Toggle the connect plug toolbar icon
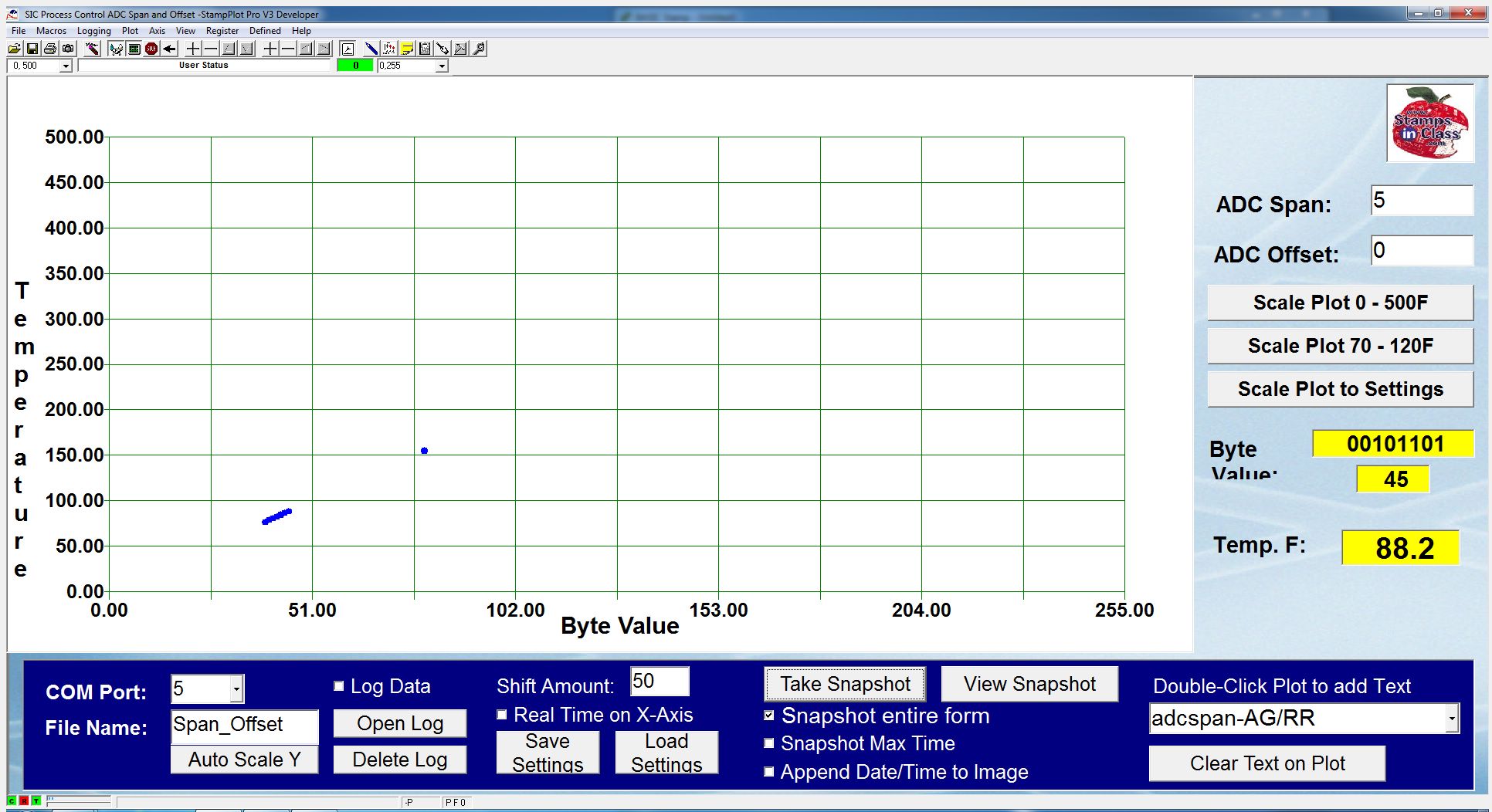Image resolution: width=1492 pixels, height=812 pixels. pyautogui.click(x=116, y=49)
